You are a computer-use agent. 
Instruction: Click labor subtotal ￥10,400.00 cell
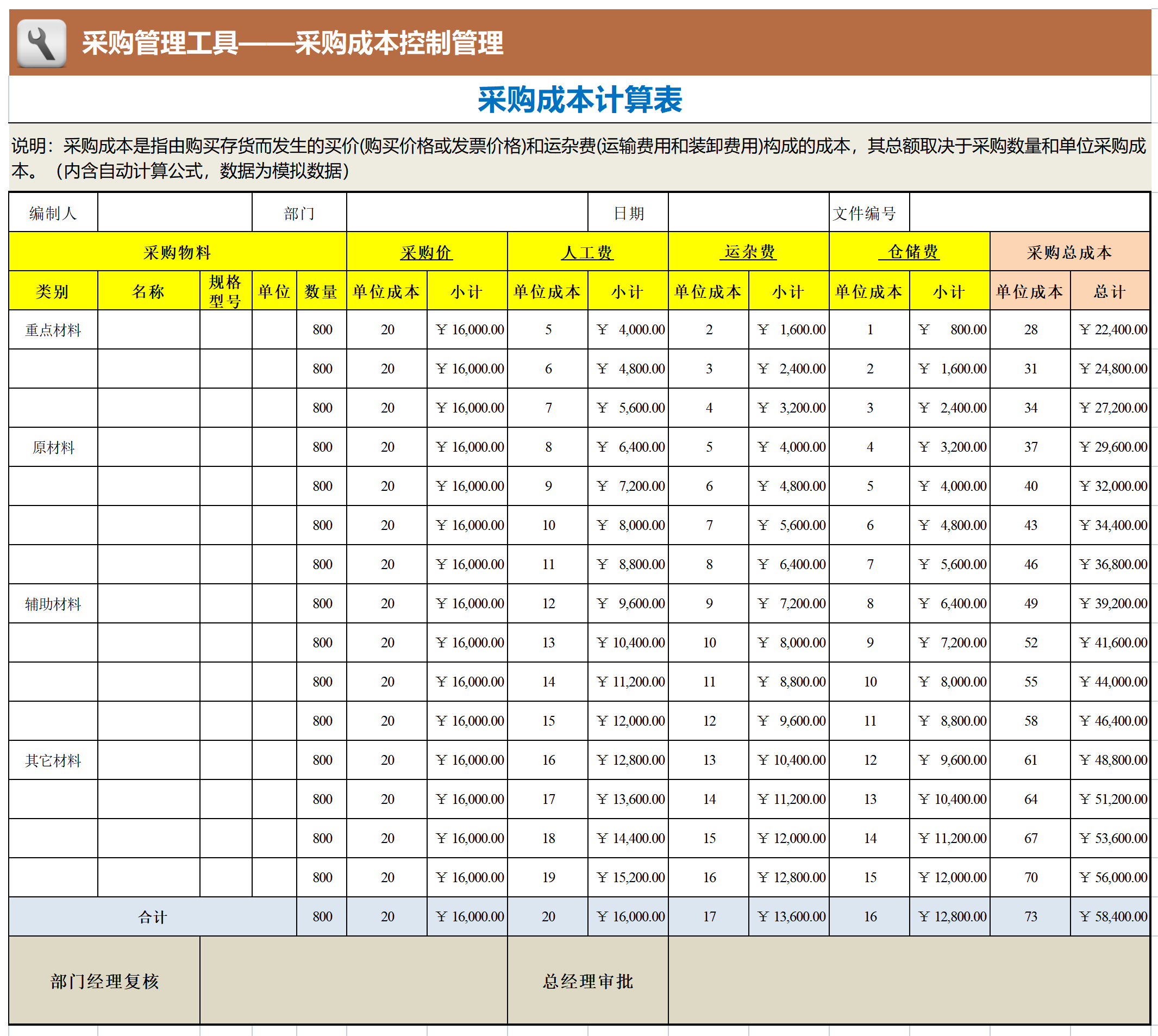(x=628, y=642)
